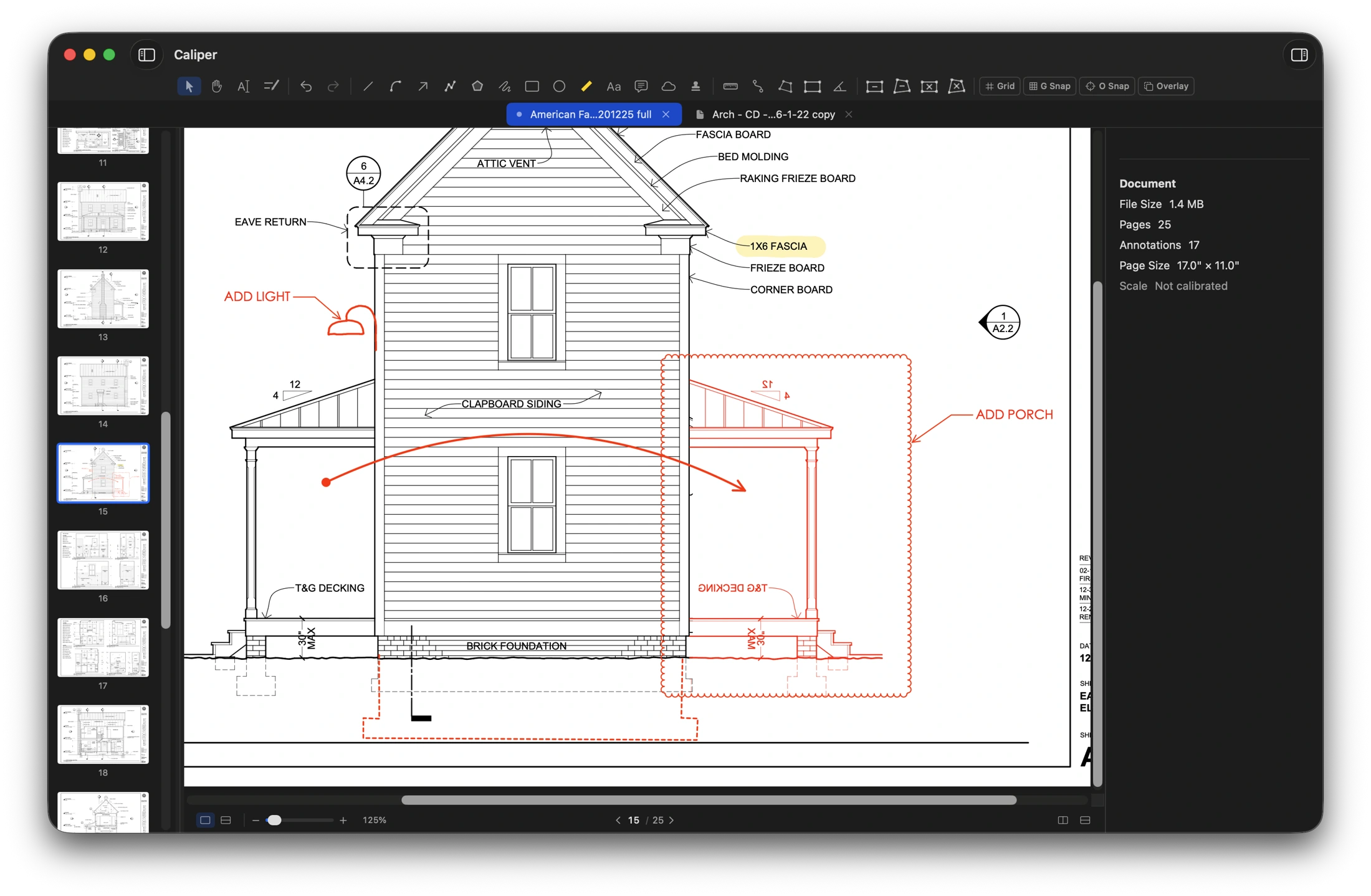The height and width of the screenshot is (896, 1371).
Task: Click the thumbnail sidebar scrollbar
Action: pos(166,520)
